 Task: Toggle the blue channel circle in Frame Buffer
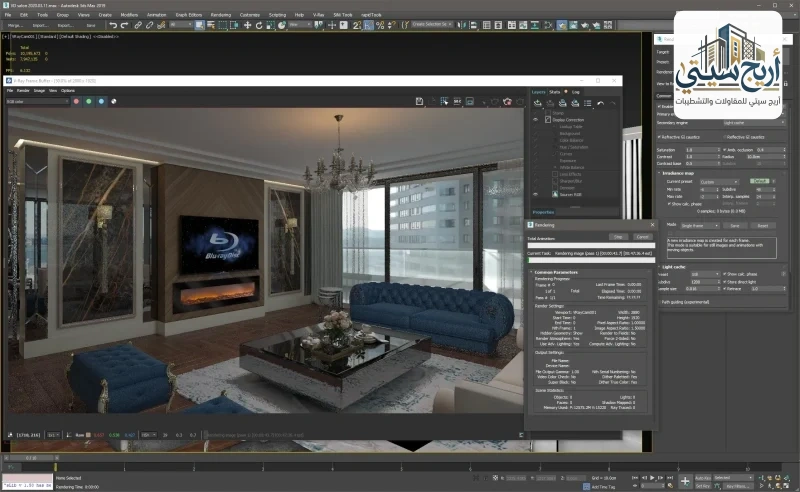click(101, 102)
